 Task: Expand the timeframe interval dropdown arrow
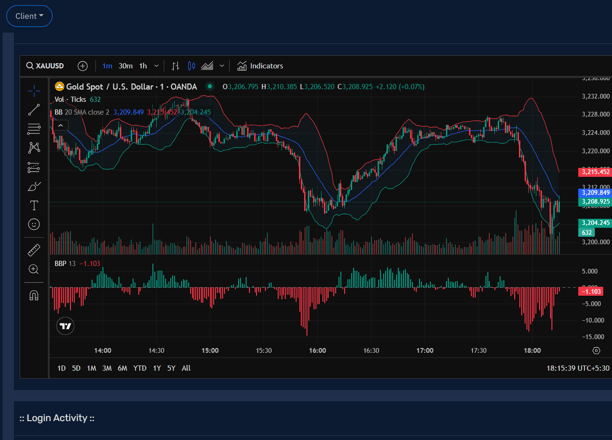[156, 66]
